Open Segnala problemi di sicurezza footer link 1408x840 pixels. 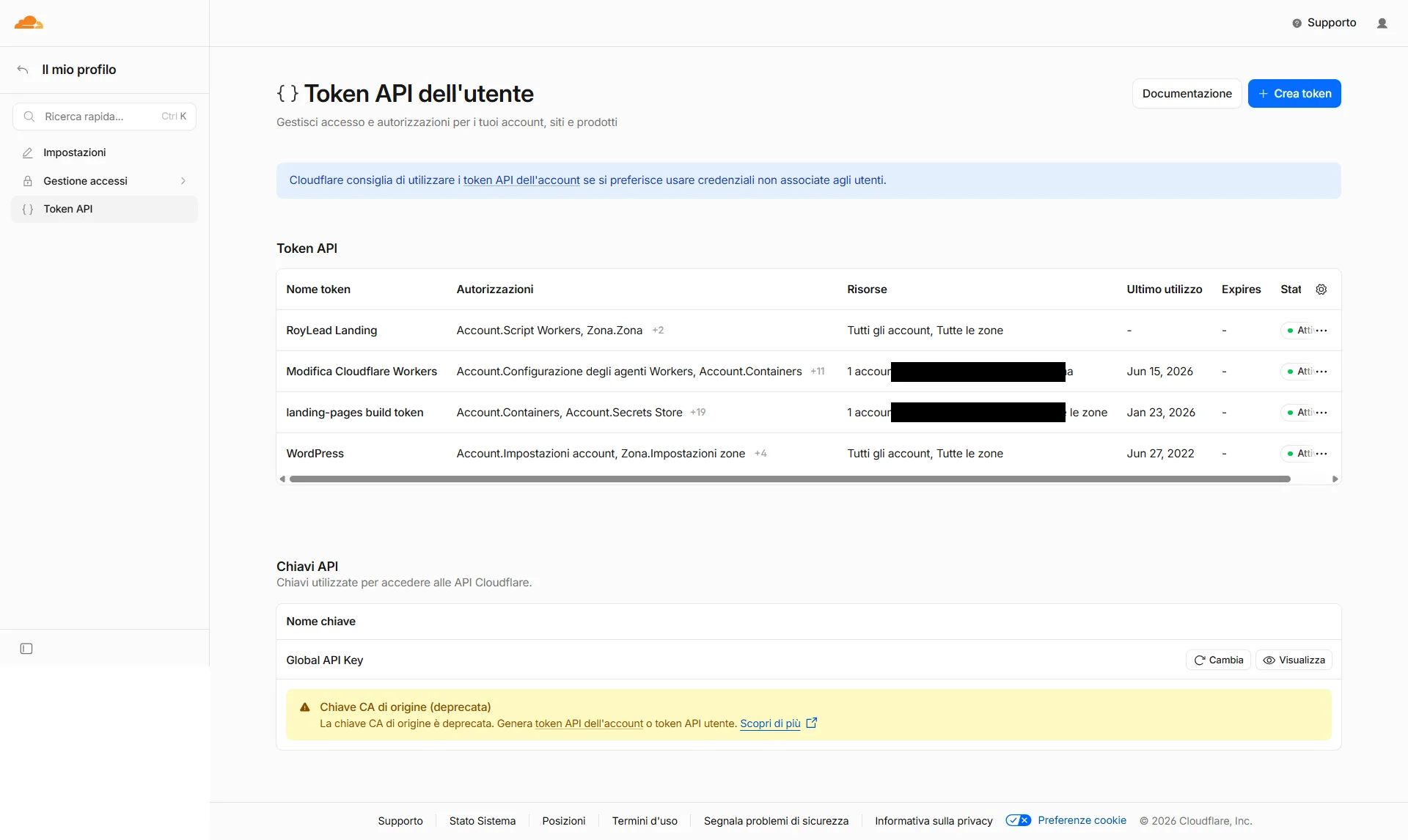[x=776, y=821]
